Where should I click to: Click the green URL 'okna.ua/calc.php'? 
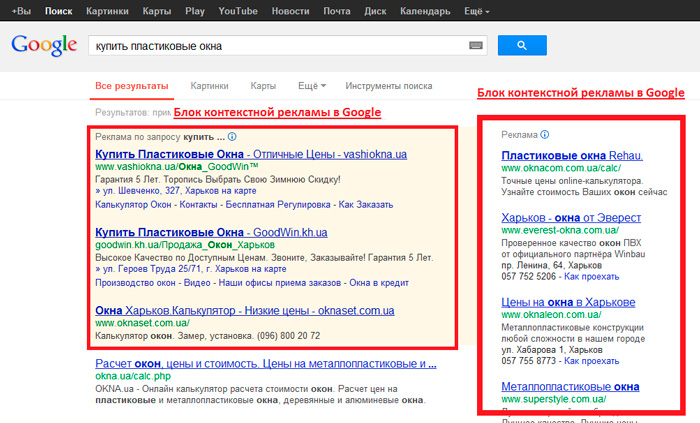[133, 376]
